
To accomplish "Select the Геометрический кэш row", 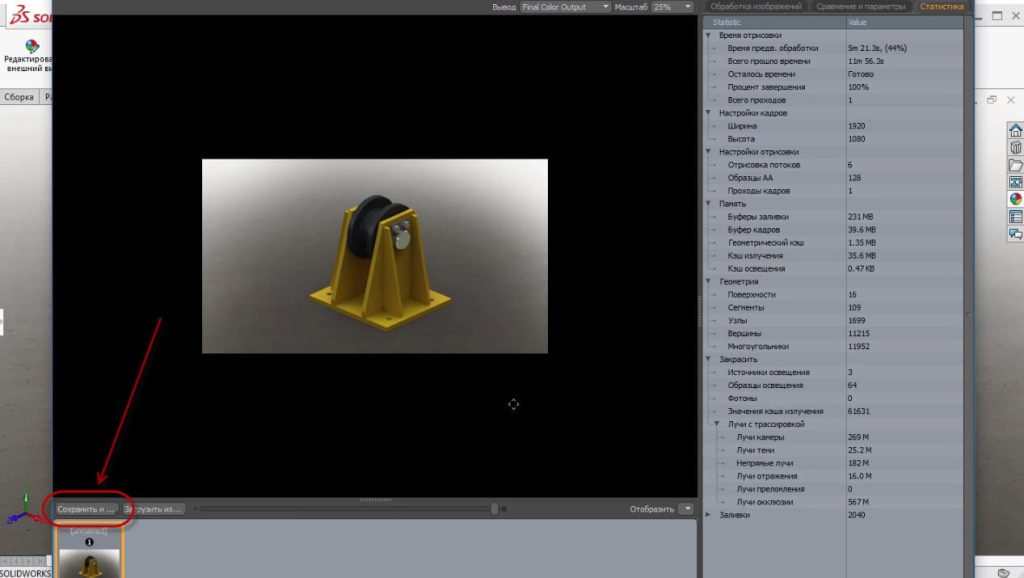I will pyautogui.click(x=833, y=242).
